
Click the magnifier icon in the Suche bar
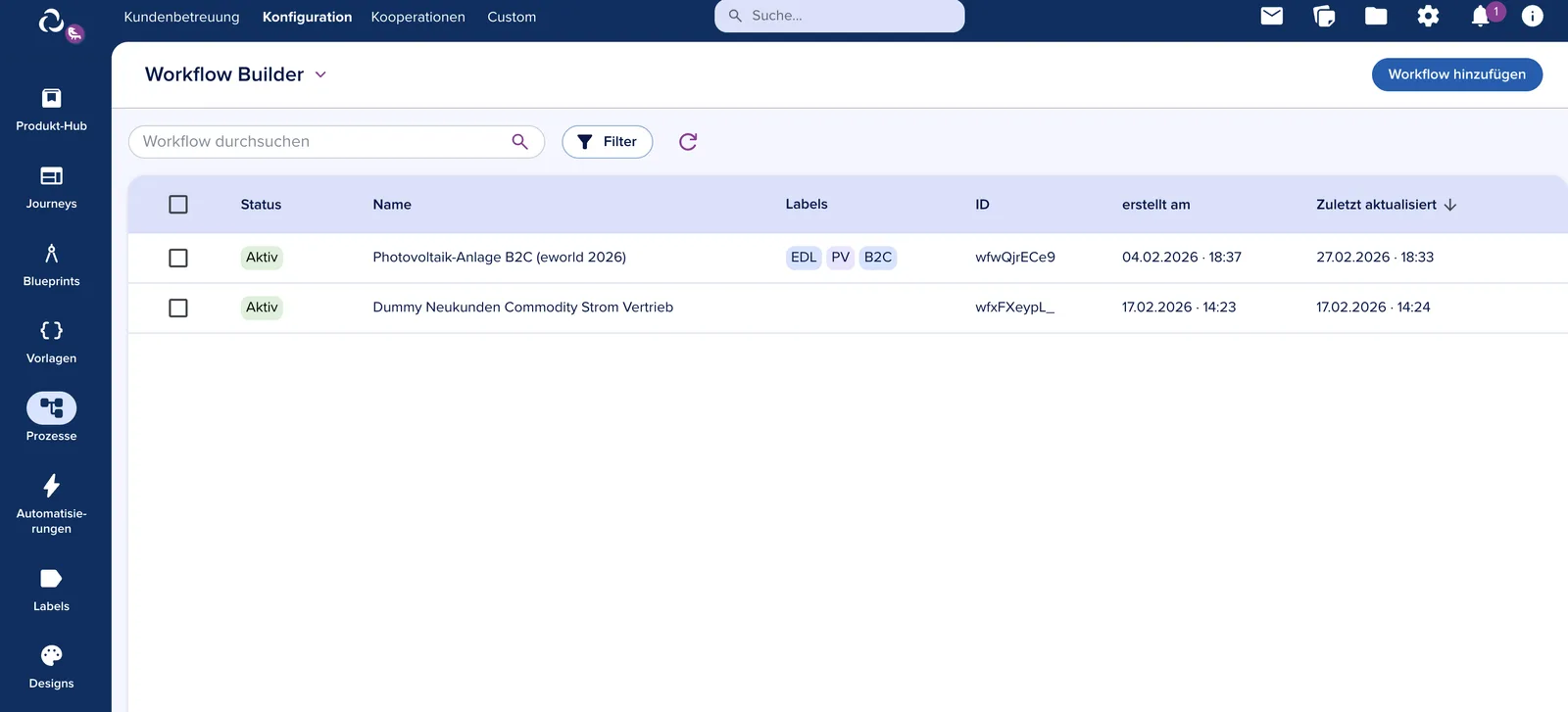735,16
